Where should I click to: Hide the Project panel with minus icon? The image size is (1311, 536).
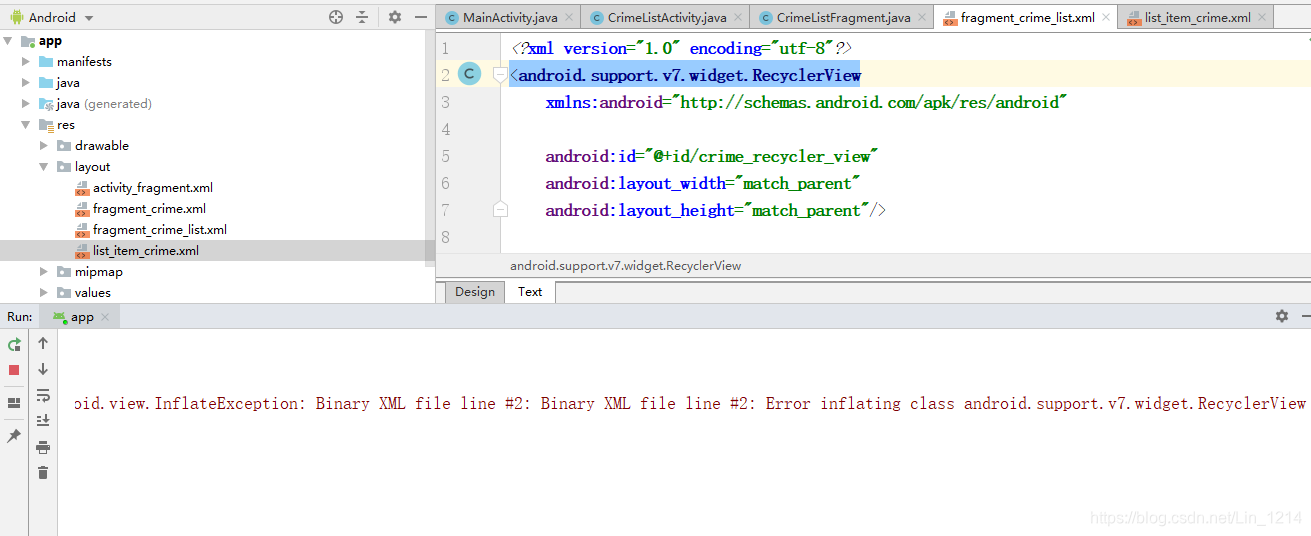419,17
